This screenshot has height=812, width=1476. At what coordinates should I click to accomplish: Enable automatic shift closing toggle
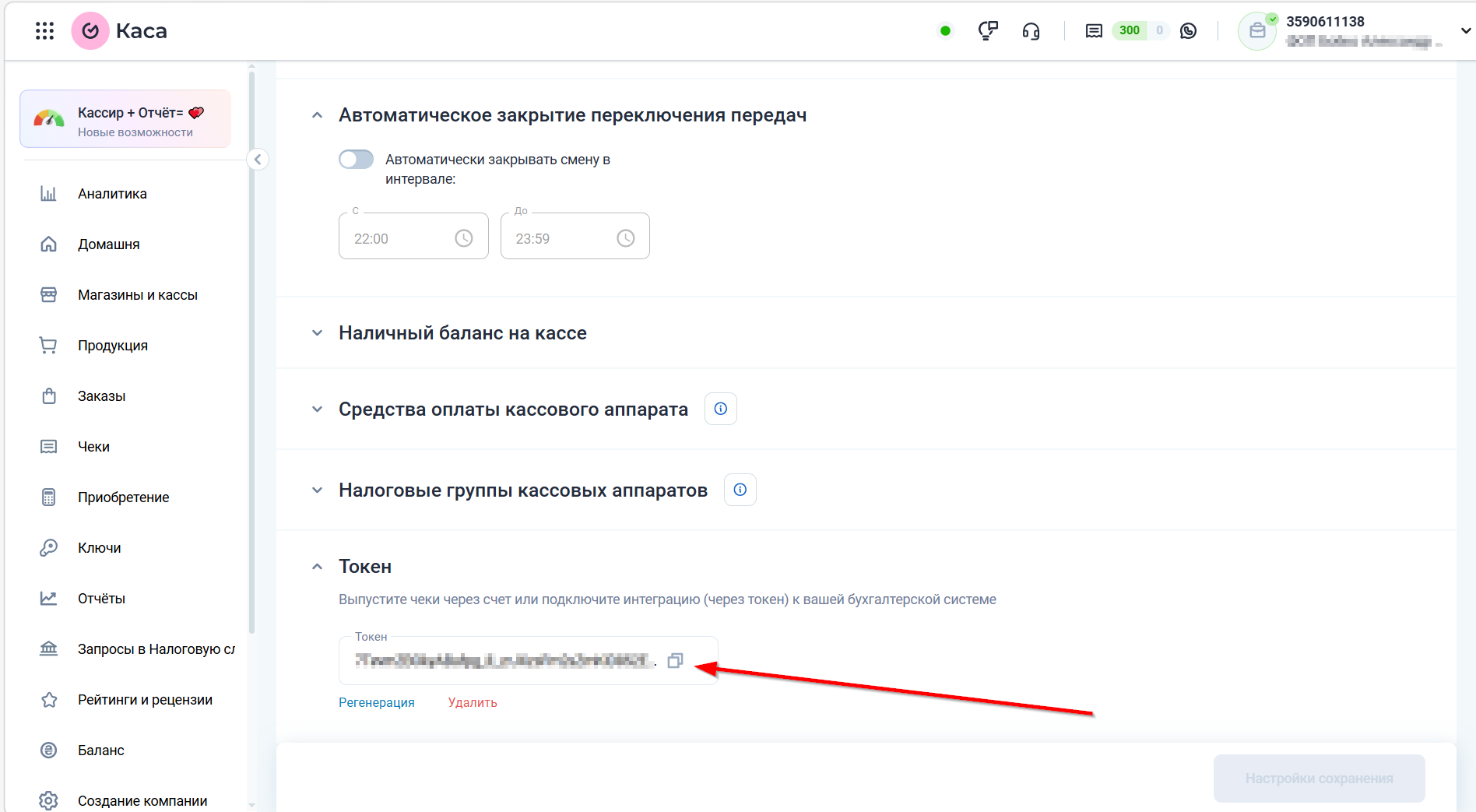point(356,159)
